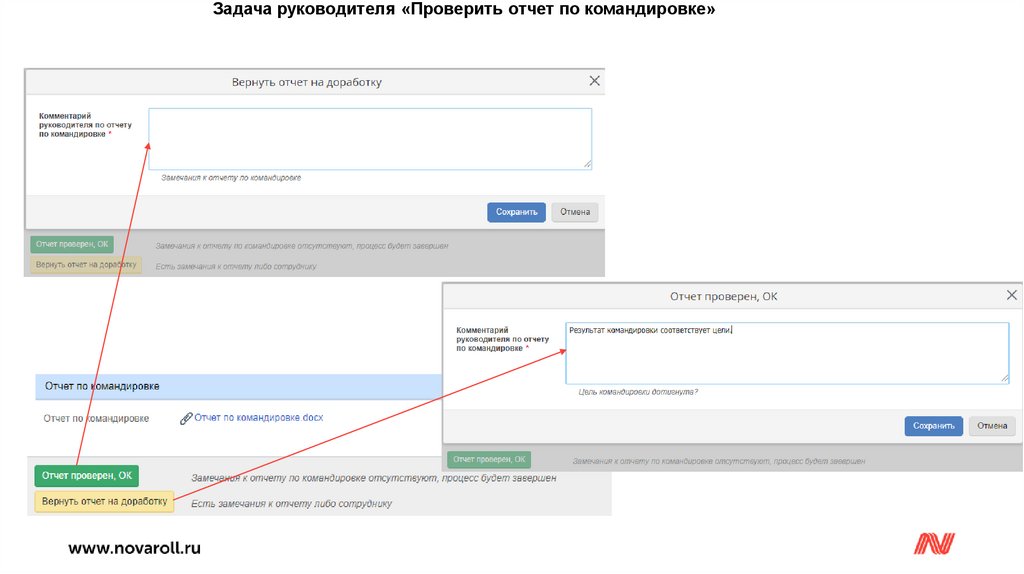The height and width of the screenshot is (574, 1024).
Task: Click slide title 'Задача руководителя «Проверить отчет по командировке»'
Action: (x=464, y=9)
